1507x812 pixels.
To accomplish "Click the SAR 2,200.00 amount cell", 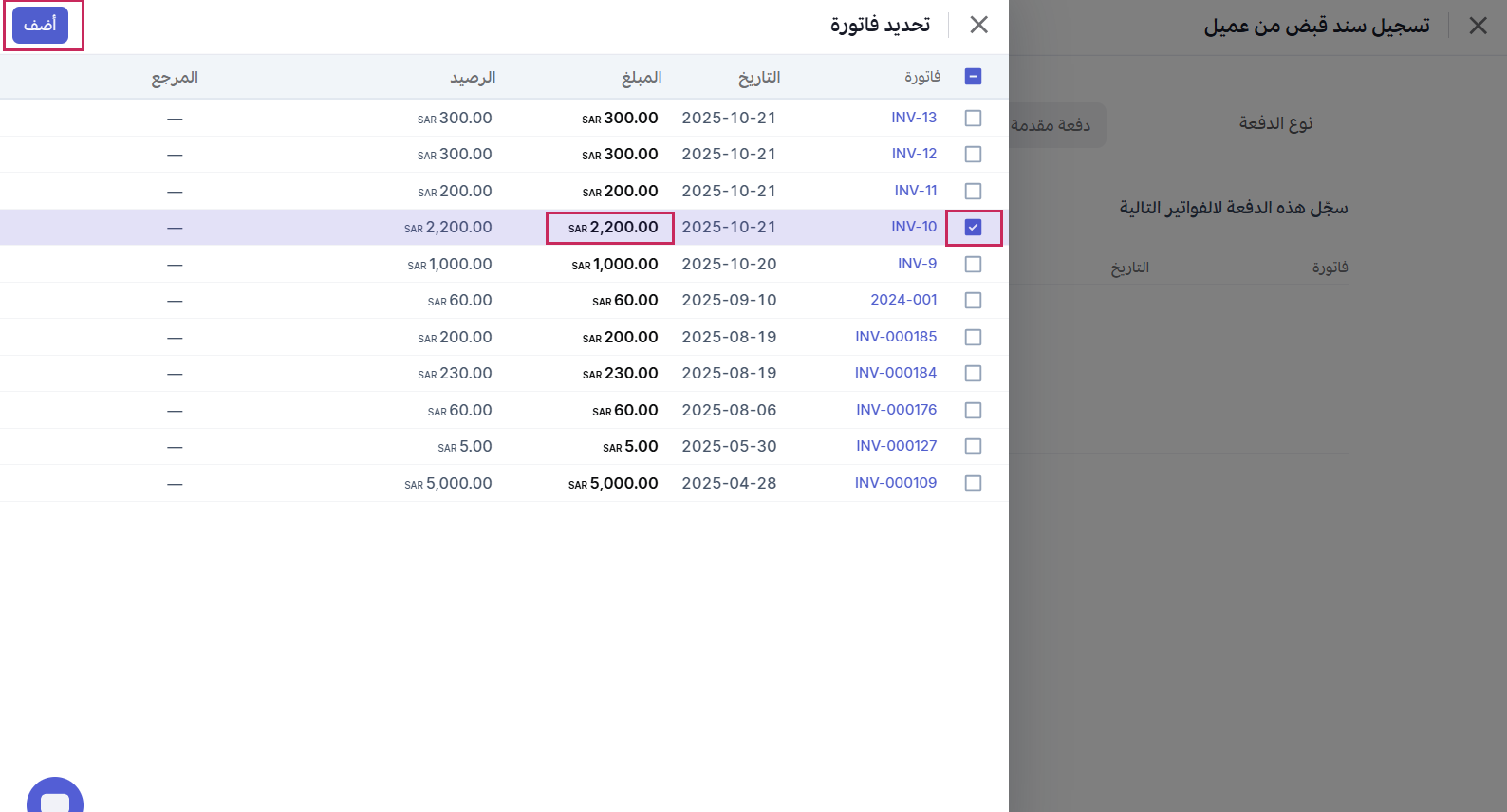I will click(611, 228).
